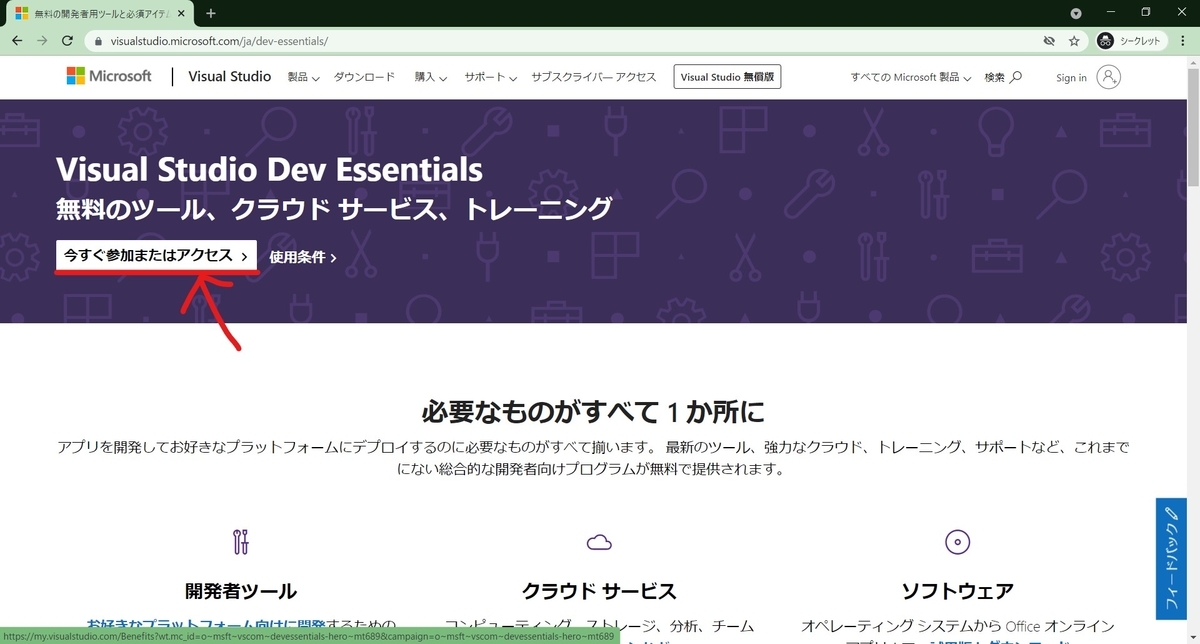1200x644 pixels.
Task: Bookmark this page with the star icon
Action: coord(1074,41)
